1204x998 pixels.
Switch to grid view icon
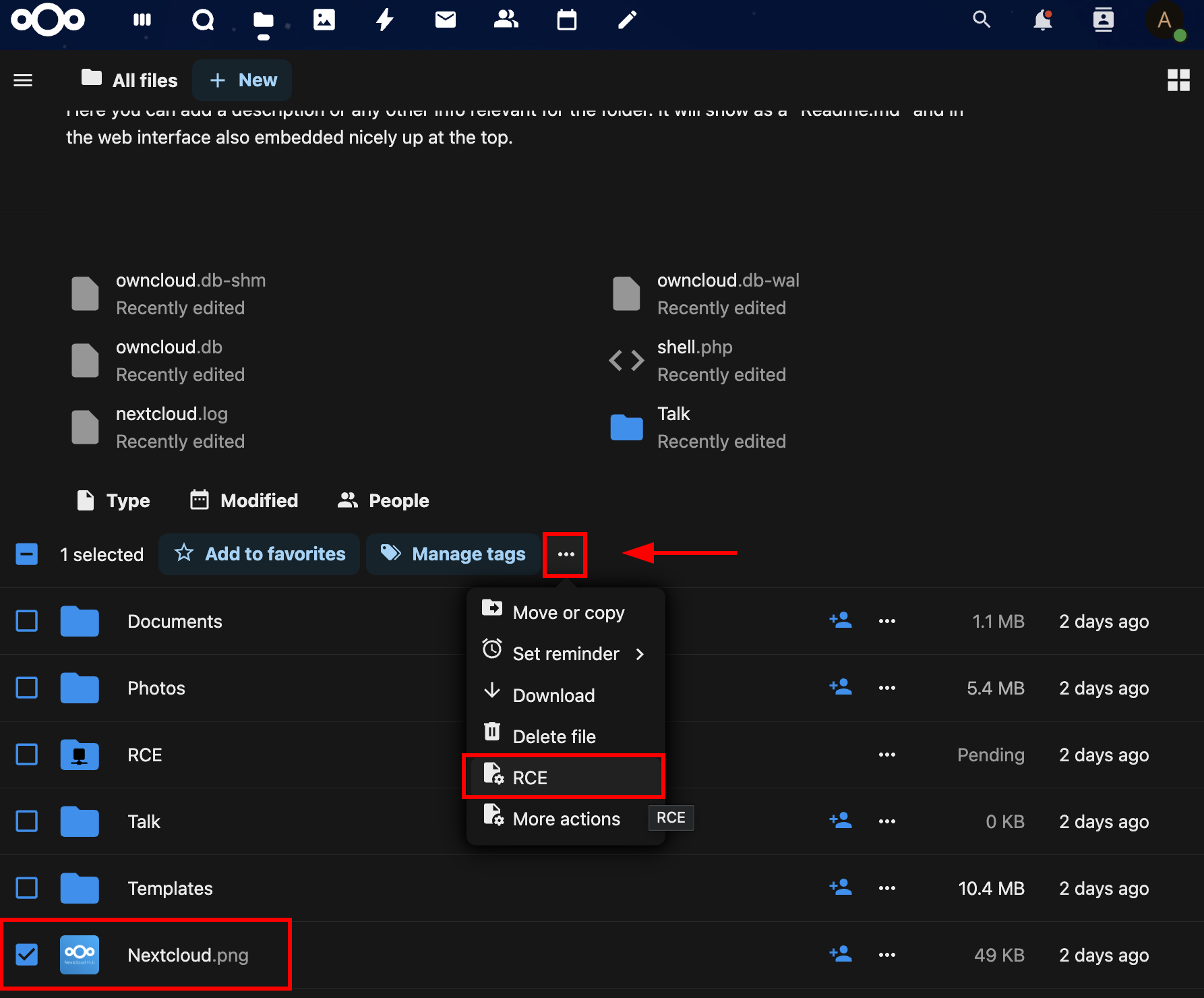(1178, 80)
